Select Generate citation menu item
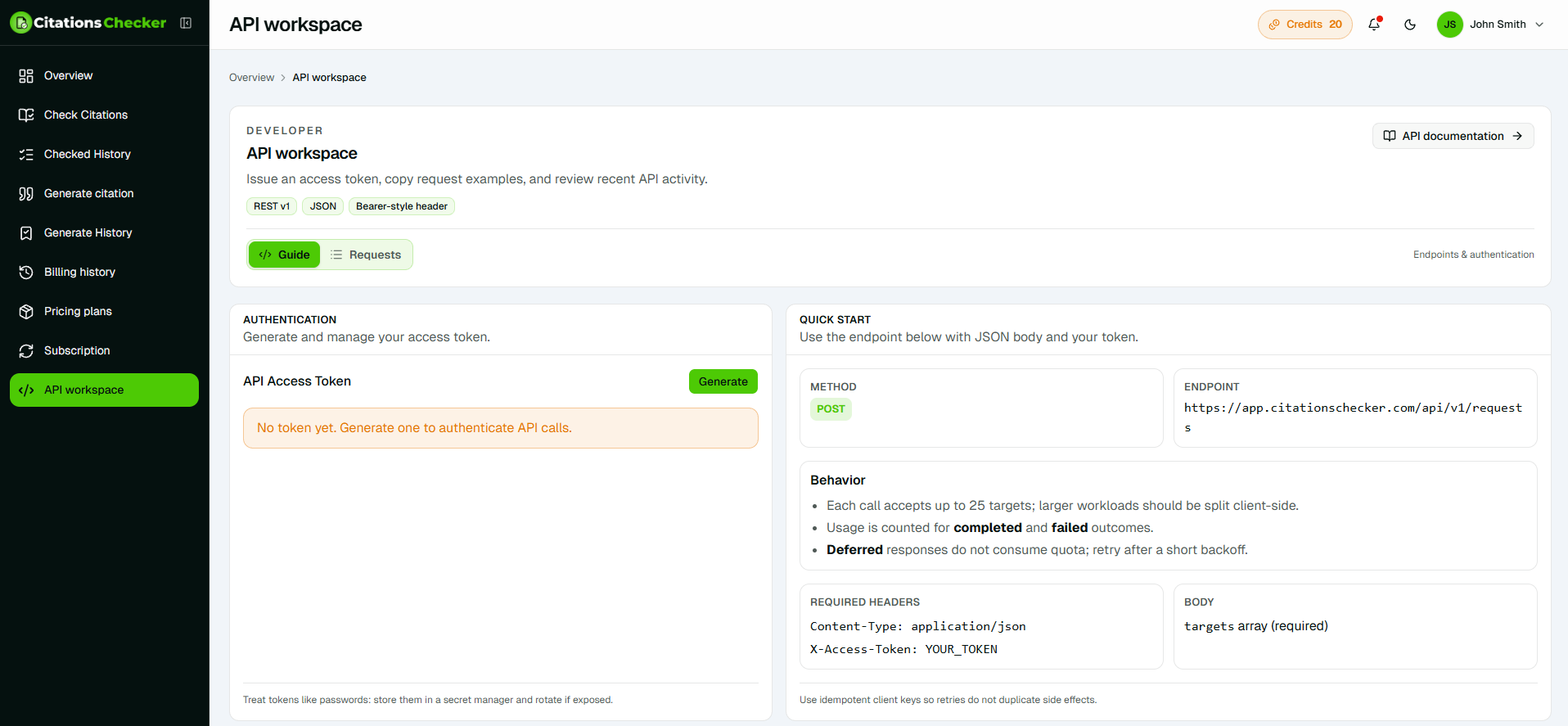 [x=104, y=194]
